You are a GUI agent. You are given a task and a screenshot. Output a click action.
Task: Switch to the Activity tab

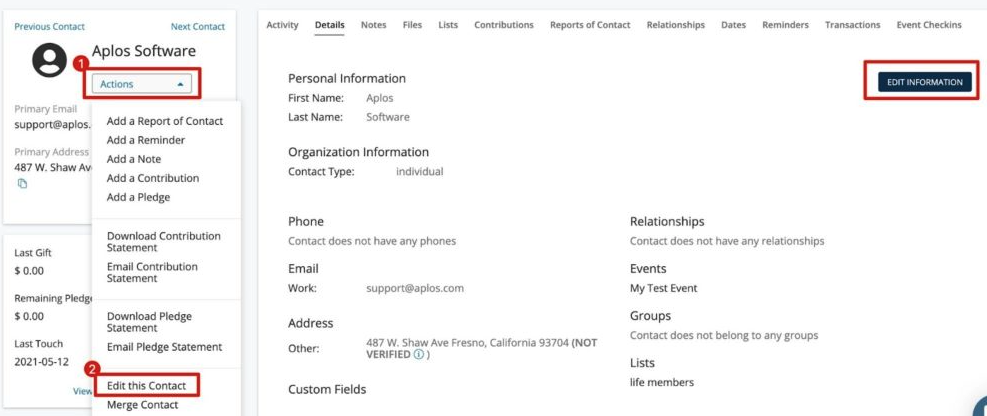[x=283, y=25]
